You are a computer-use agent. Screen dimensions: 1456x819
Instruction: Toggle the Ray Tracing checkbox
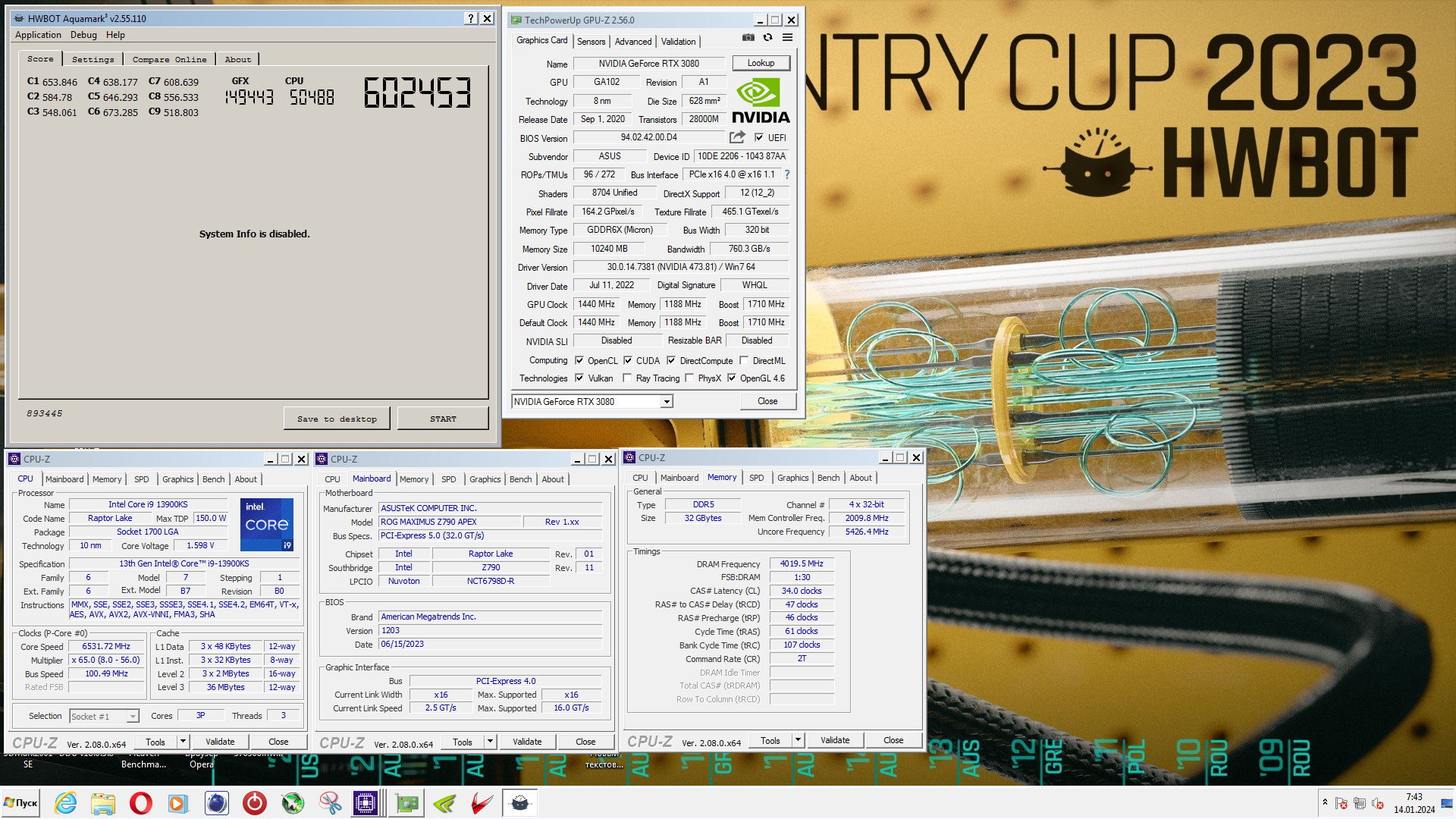click(627, 378)
